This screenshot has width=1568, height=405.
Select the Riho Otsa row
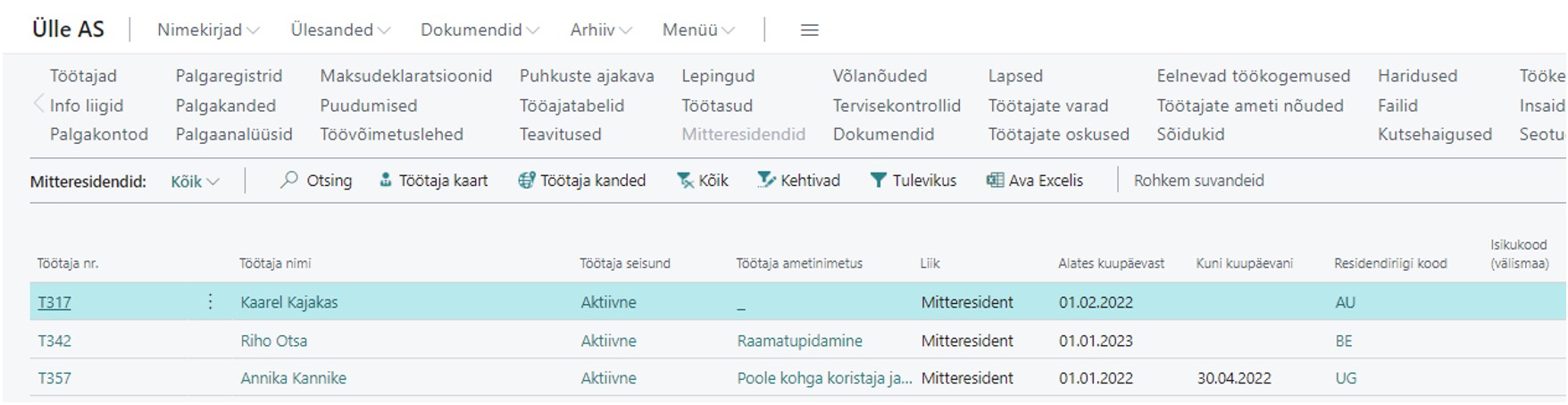797,341
